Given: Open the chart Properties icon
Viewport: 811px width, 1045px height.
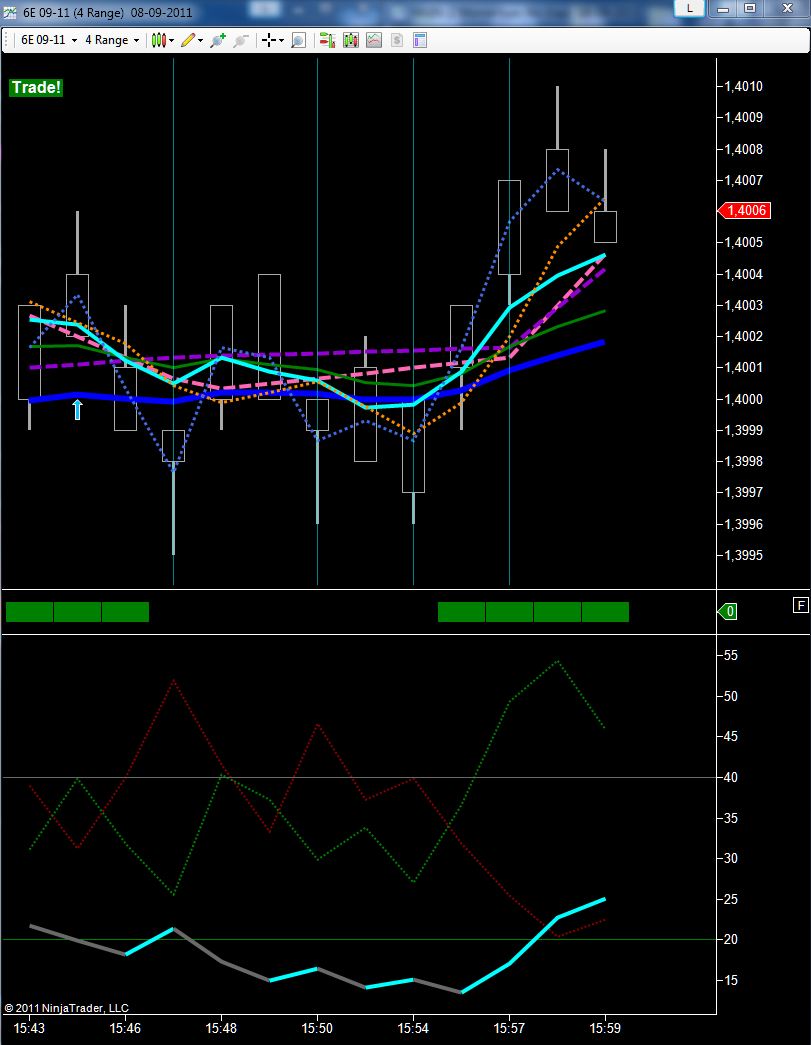Looking at the screenshot, I should coord(419,41).
